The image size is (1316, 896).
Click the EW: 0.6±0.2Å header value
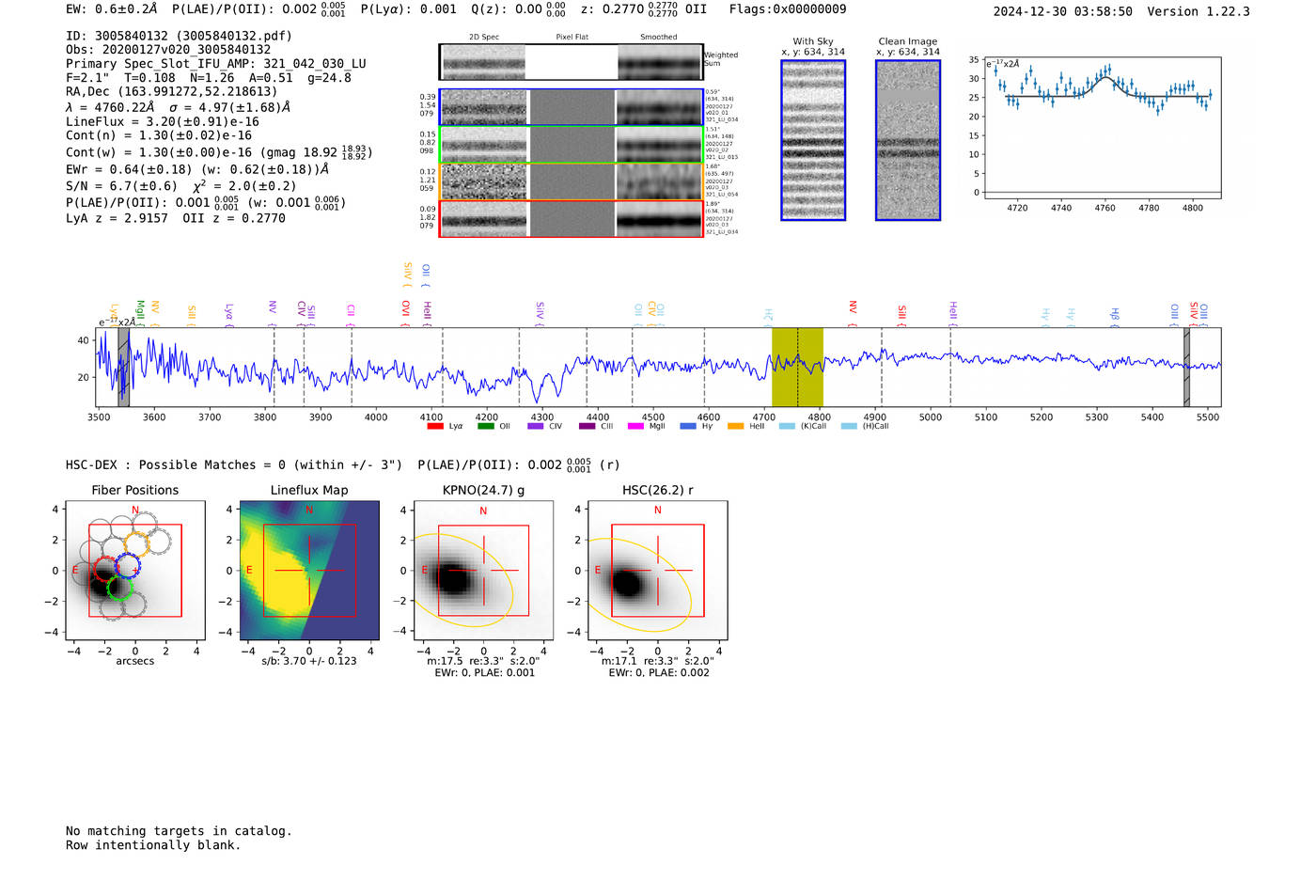click(x=112, y=9)
